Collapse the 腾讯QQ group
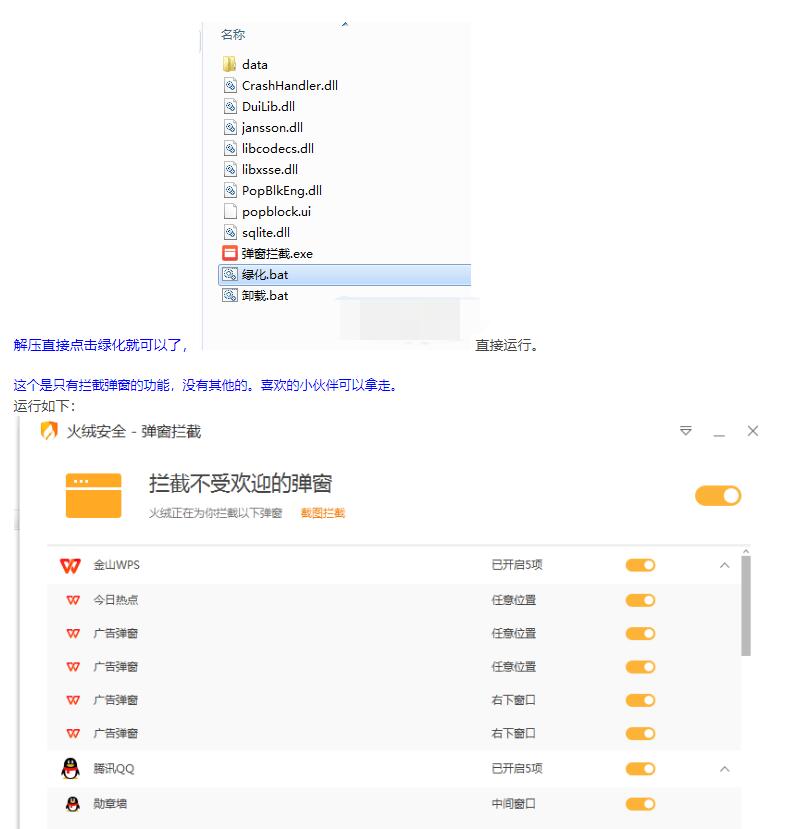Viewport: 788px width, 829px height. (725, 769)
